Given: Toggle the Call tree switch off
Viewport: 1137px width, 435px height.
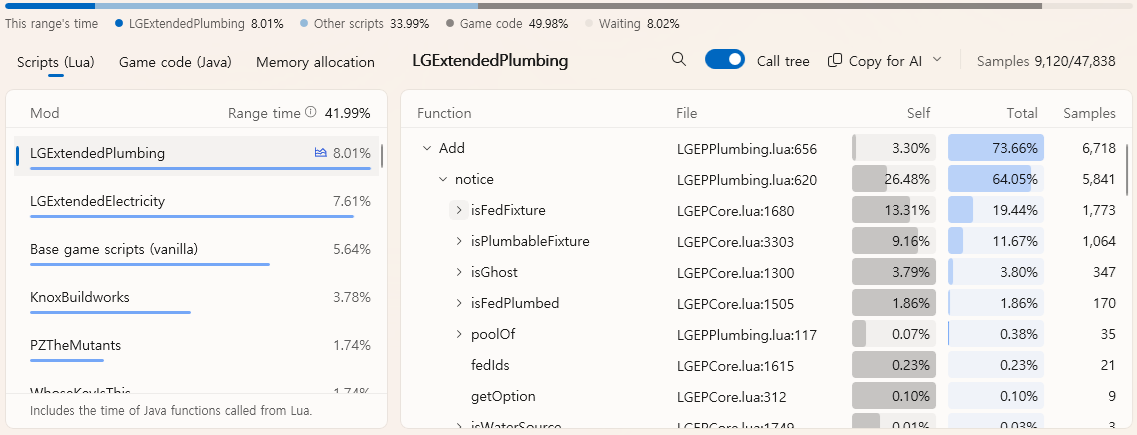Looking at the screenshot, I should point(725,59).
